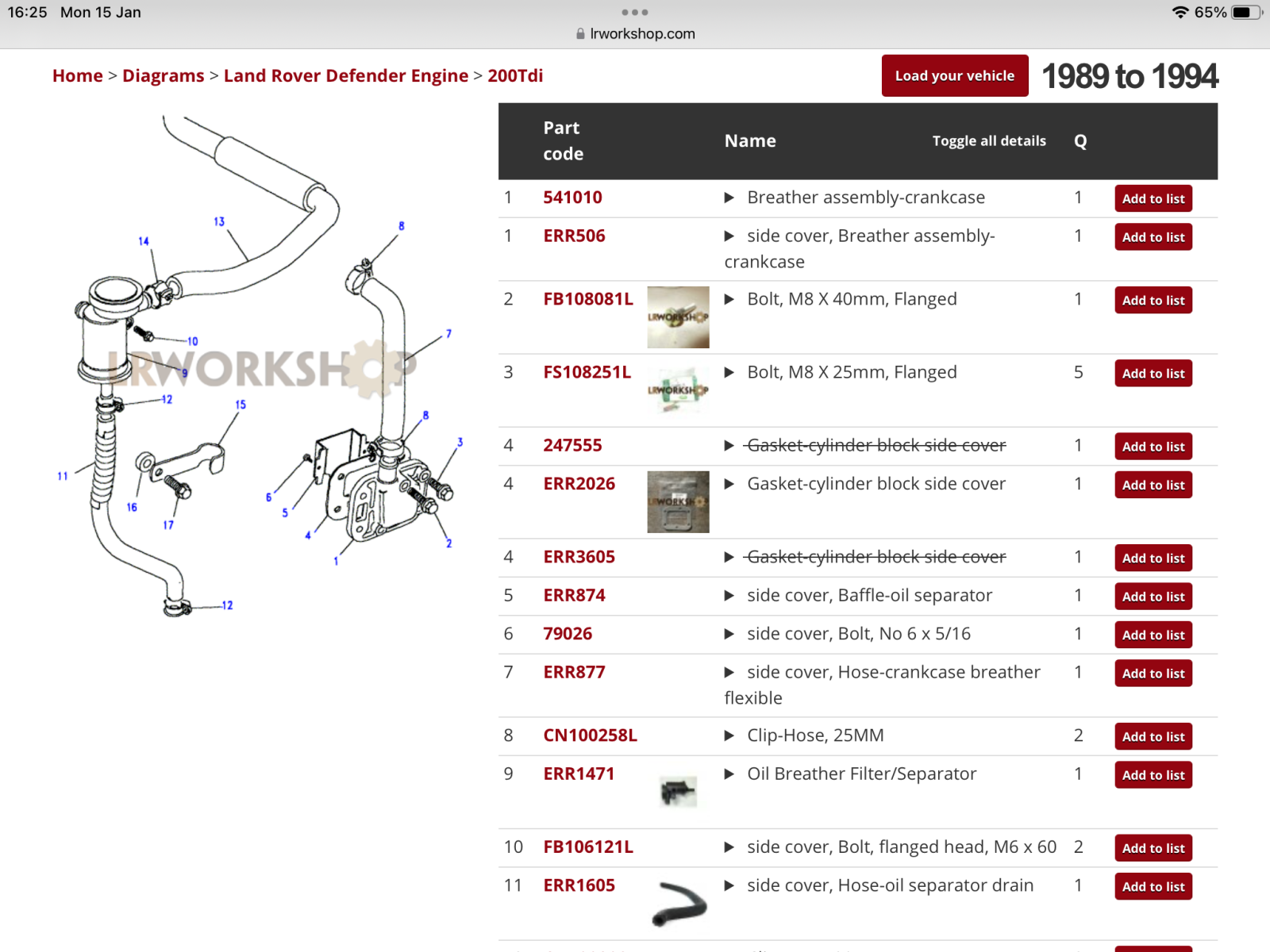
Task: Tap the Wi-Fi status icon
Action: (x=1180, y=12)
